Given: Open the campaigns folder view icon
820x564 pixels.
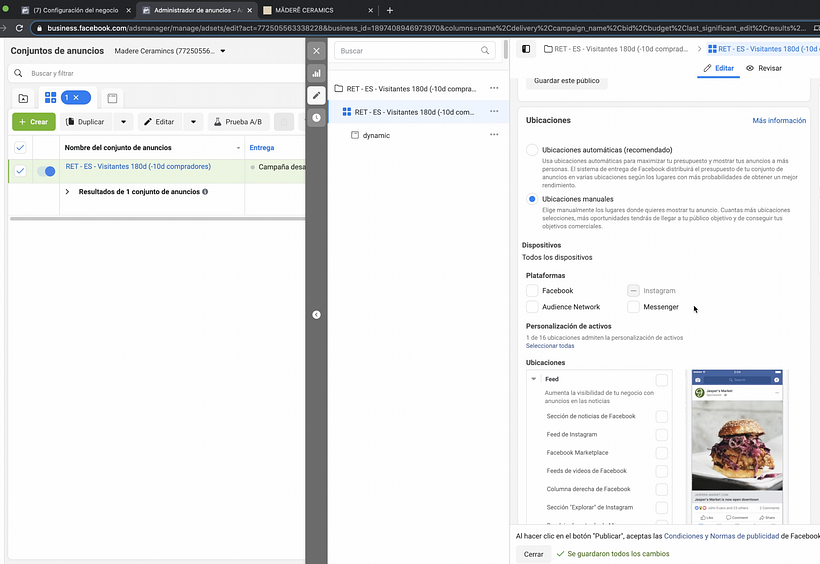Looking at the screenshot, I should [x=23, y=98].
